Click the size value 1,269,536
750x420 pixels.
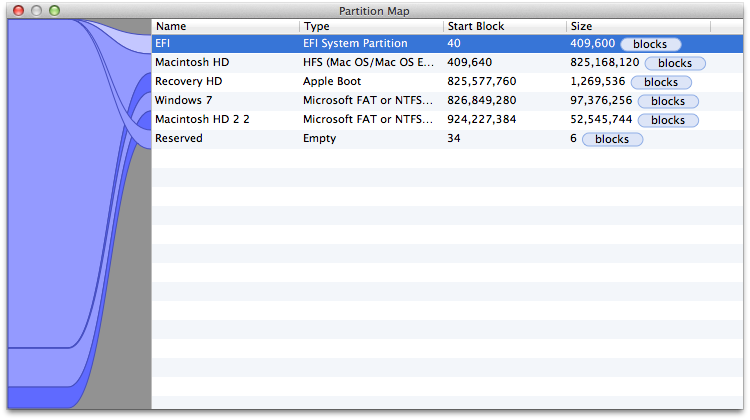tap(598, 81)
